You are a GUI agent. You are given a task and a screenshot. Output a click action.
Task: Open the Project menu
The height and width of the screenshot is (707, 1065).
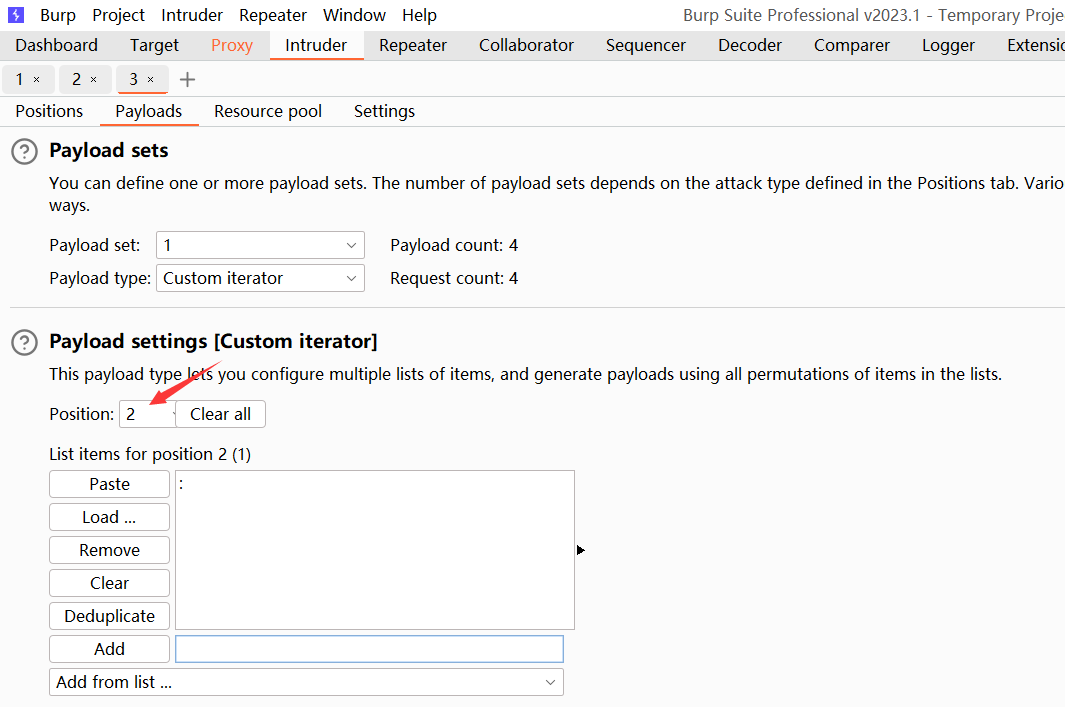coord(118,15)
